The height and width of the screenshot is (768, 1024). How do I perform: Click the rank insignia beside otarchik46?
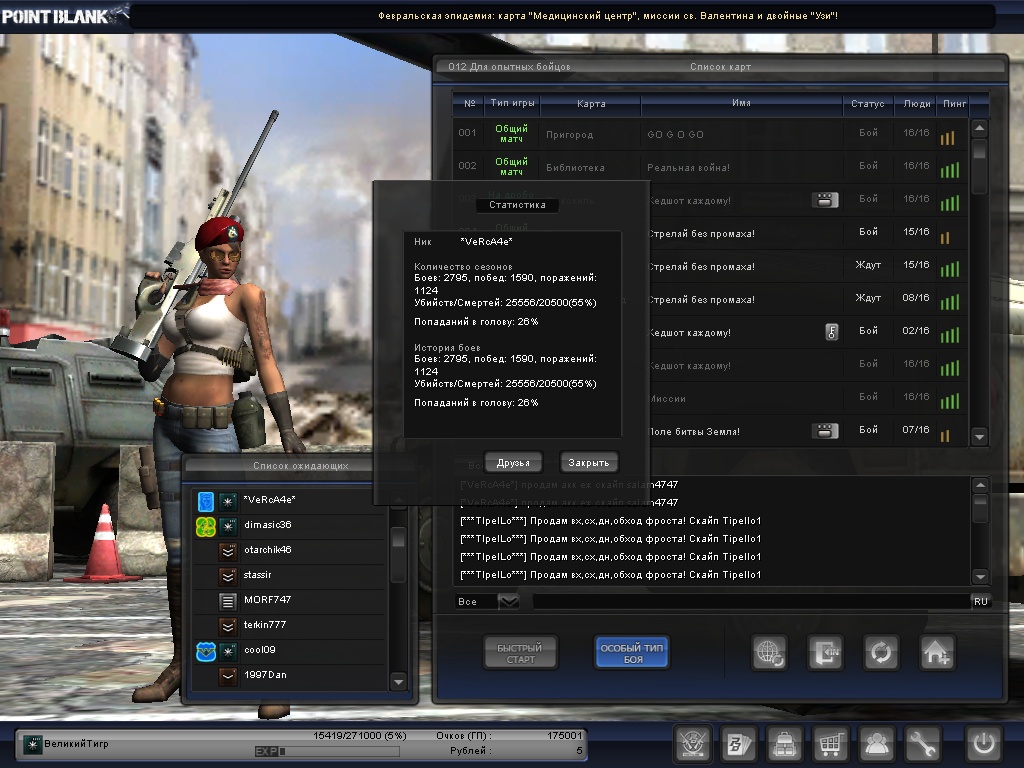(227, 551)
